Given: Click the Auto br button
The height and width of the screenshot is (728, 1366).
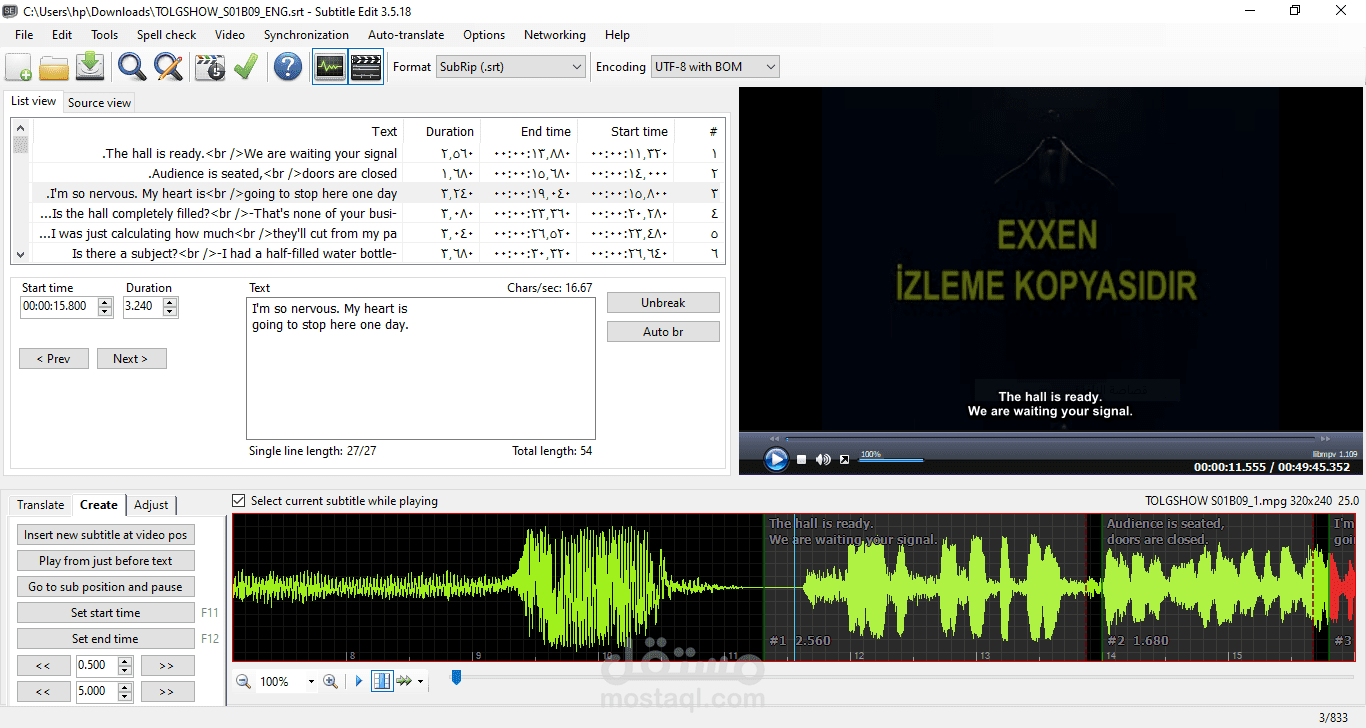Looking at the screenshot, I should [663, 331].
